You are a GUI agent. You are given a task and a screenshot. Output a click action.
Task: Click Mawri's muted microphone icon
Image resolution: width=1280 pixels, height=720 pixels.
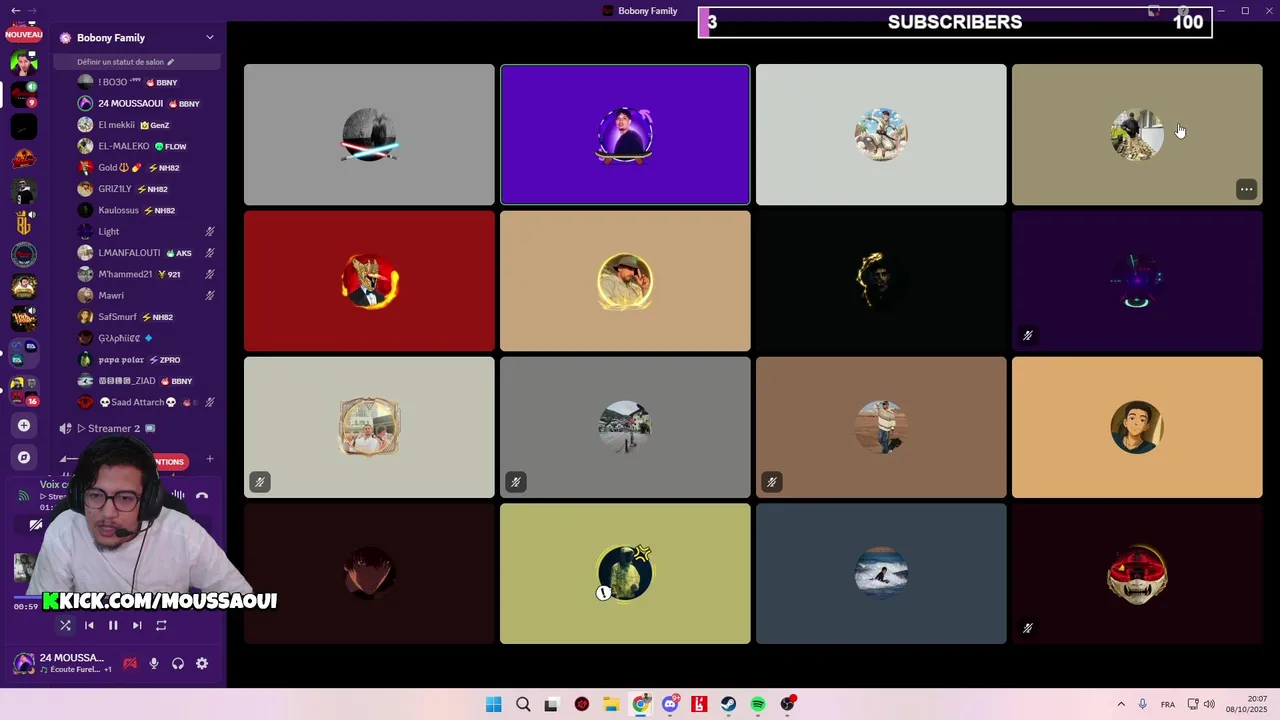210,296
